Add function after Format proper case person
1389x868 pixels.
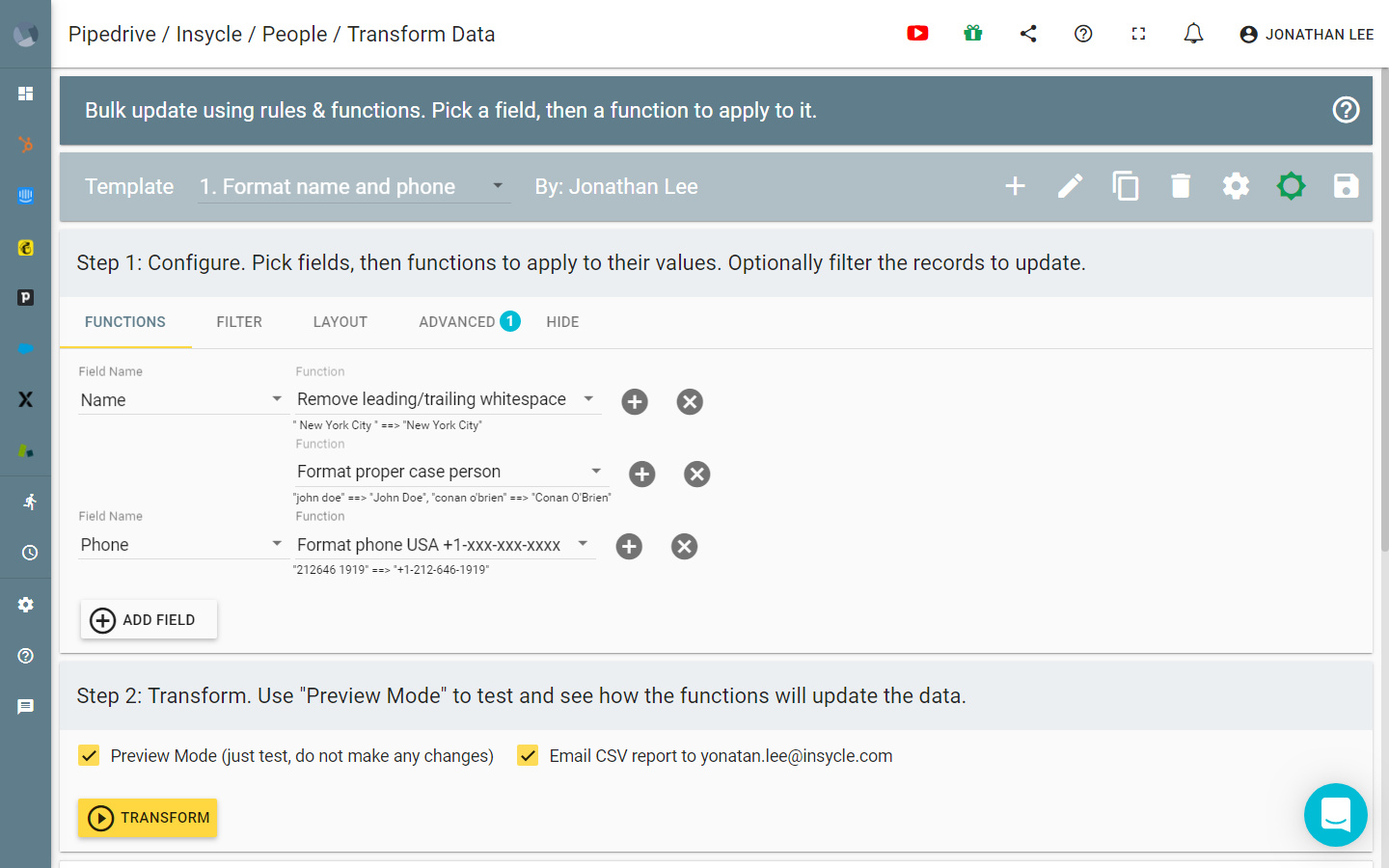tap(642, 475)
